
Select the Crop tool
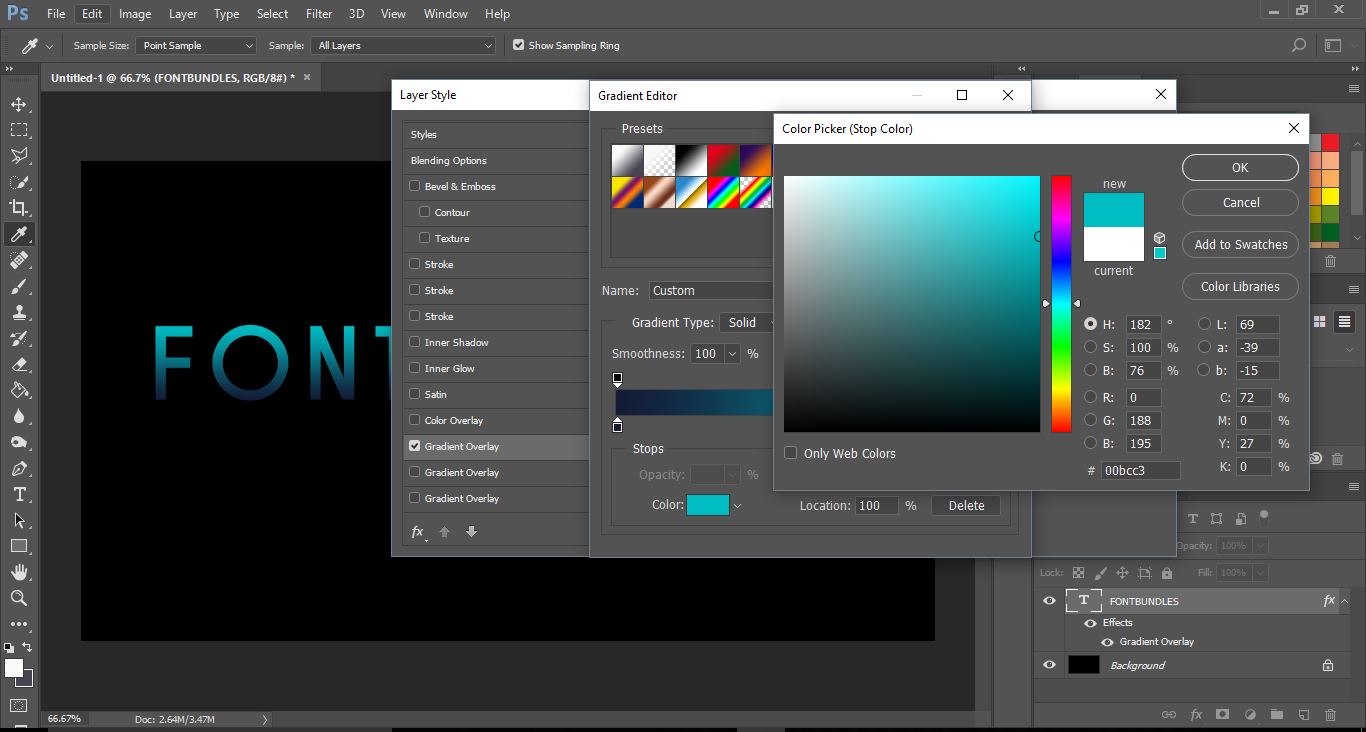[x=19, y=208]
